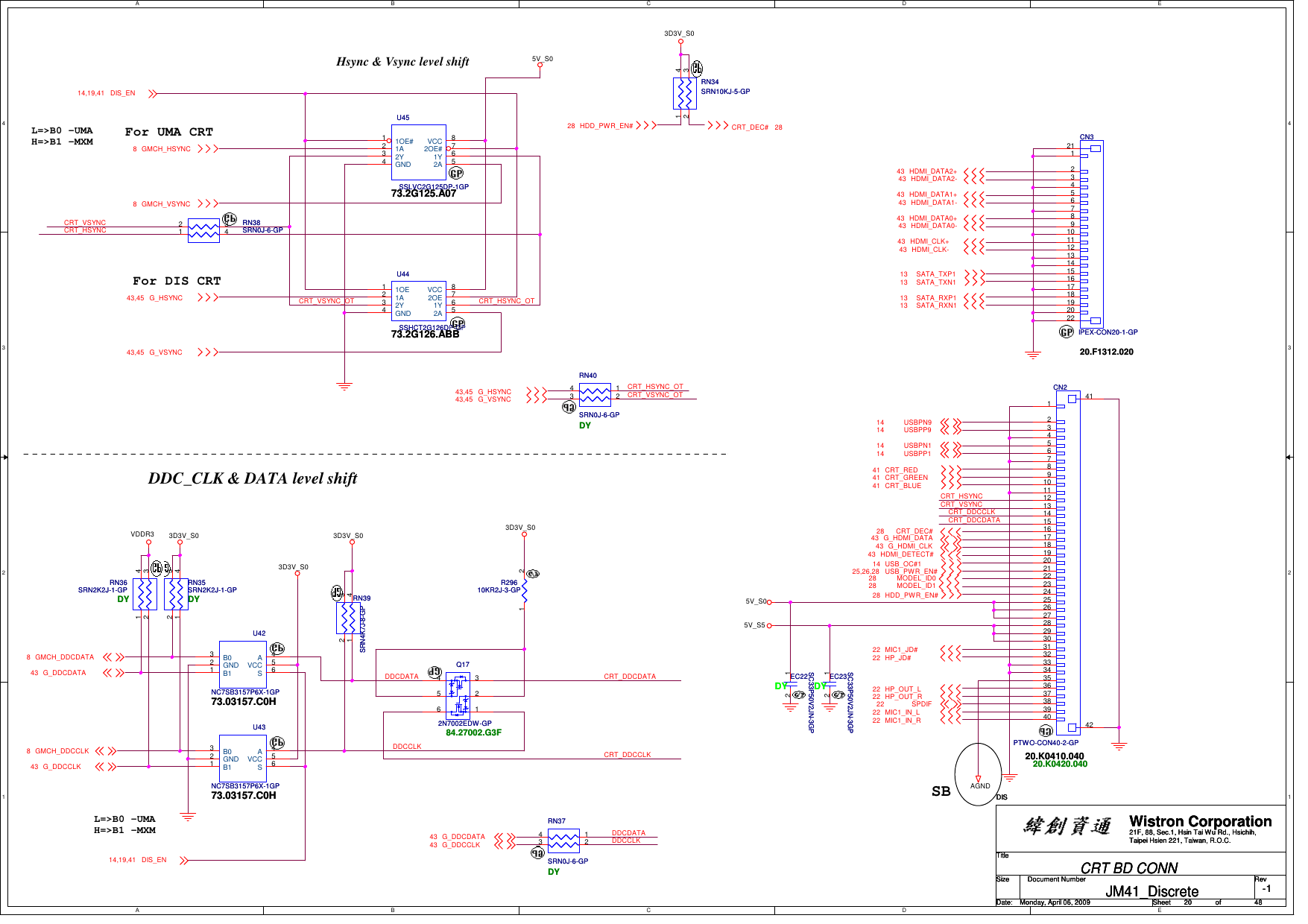This screenshot has width=1308, height=924.
Task: Click the MODEL_ID0 net label
Action: coord(916,578)
